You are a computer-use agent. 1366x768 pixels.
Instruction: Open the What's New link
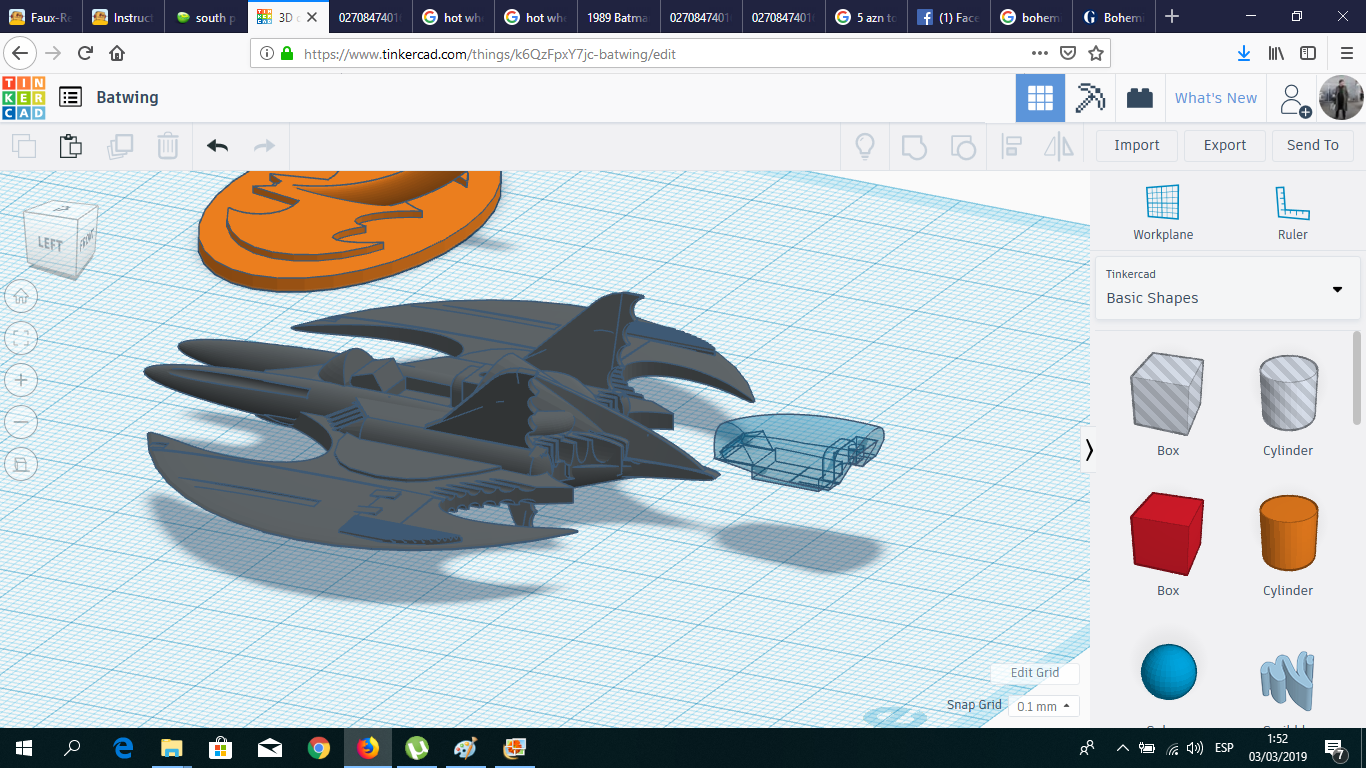(1216, 98)
